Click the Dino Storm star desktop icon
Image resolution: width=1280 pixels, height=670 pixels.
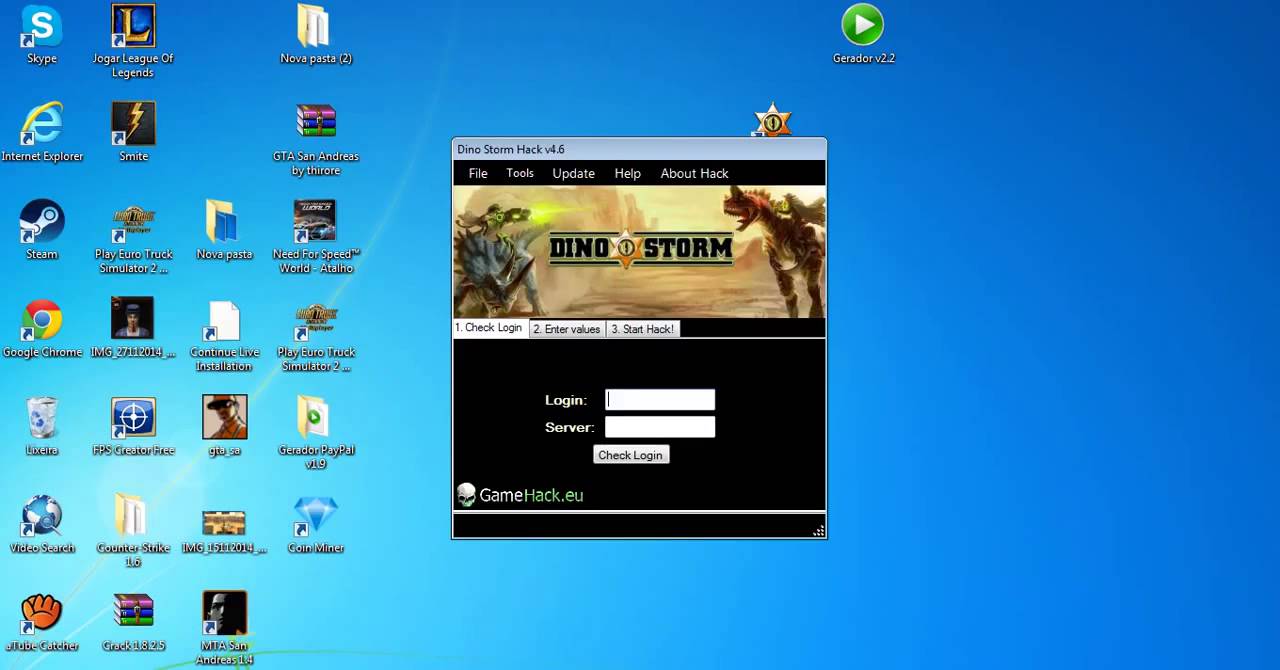click(772, 121)
